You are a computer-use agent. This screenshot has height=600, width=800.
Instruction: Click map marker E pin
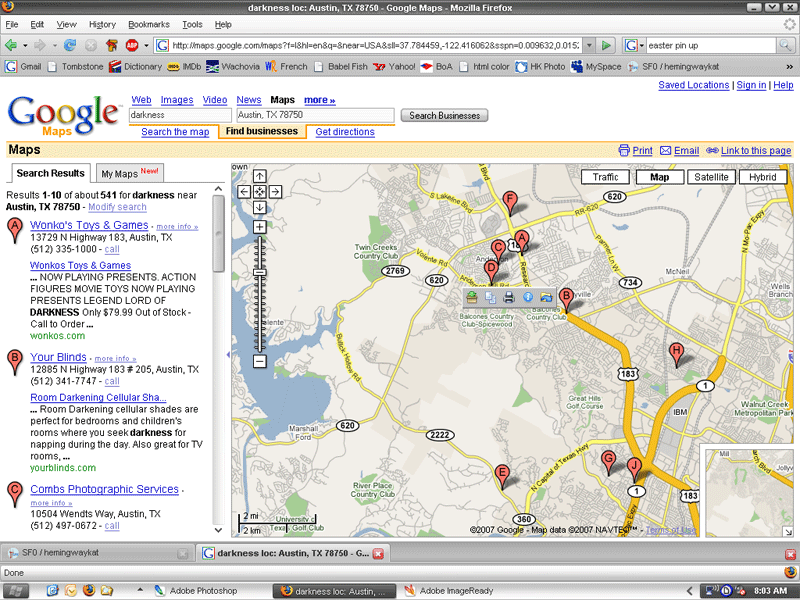(502, 474)
